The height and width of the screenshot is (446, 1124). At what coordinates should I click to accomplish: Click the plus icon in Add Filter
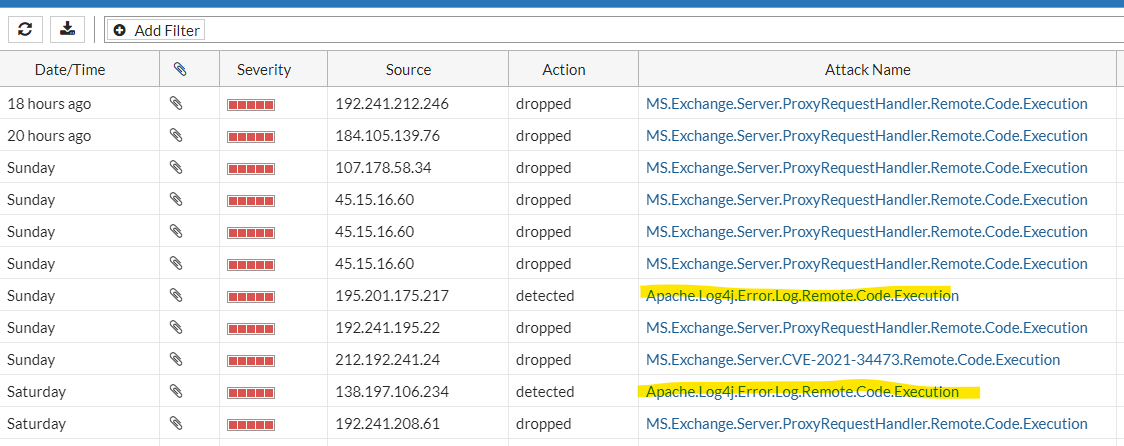click(x=120, y=31)
